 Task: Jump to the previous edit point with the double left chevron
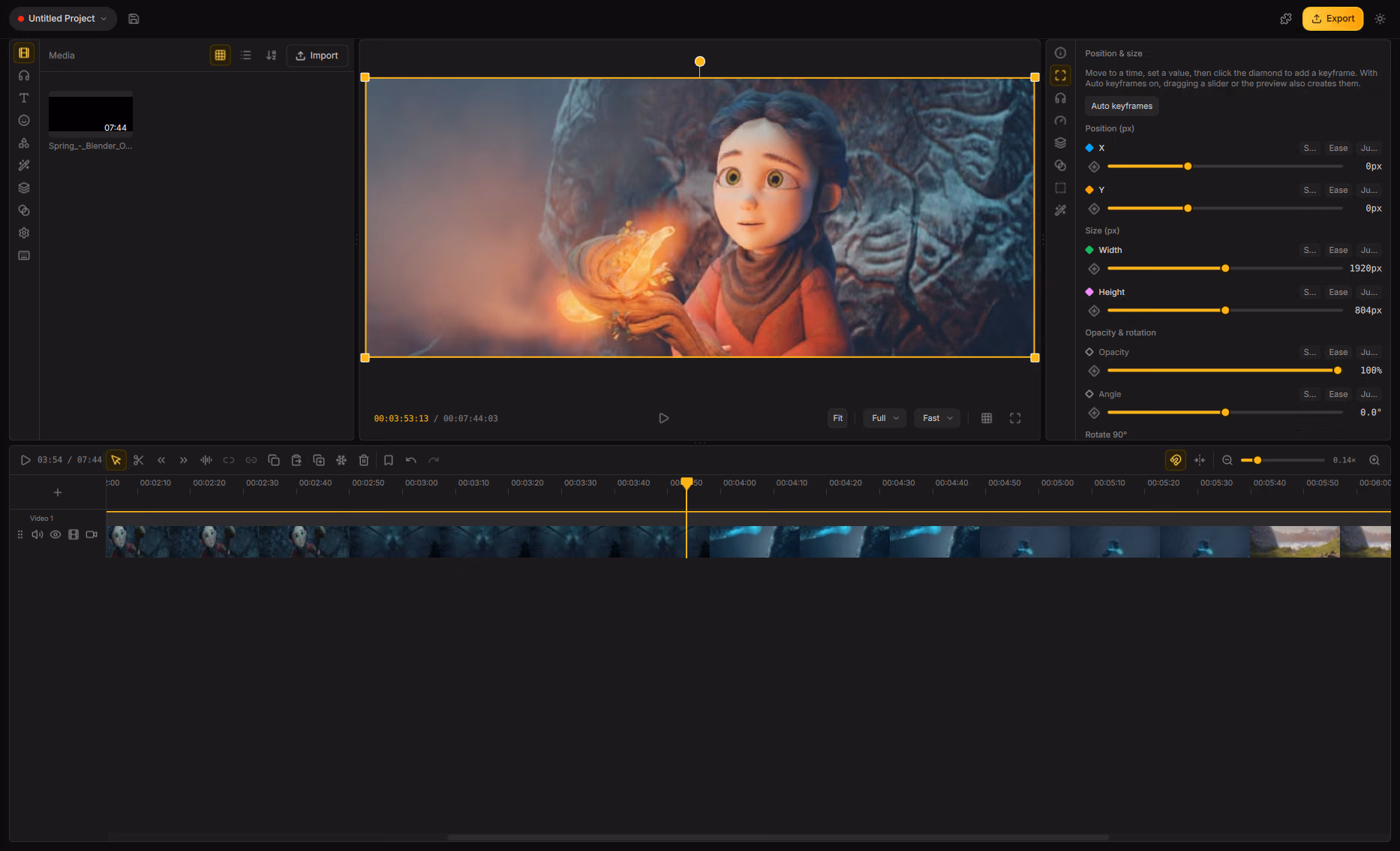click(161, 460)
